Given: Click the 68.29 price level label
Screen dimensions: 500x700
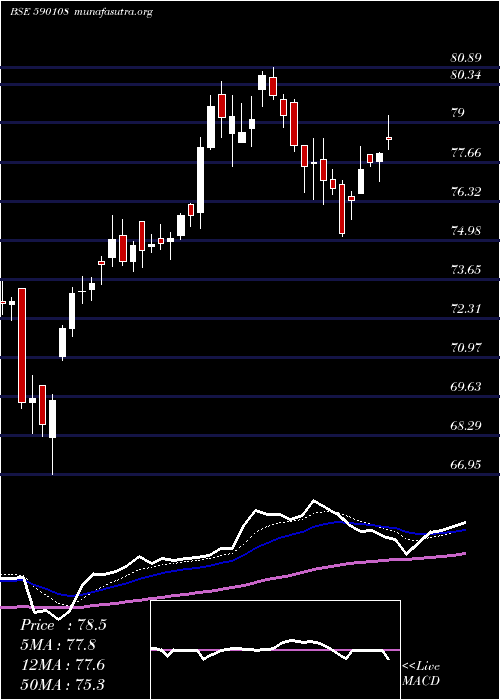Looking at the screenshot, I should (466, 425).
